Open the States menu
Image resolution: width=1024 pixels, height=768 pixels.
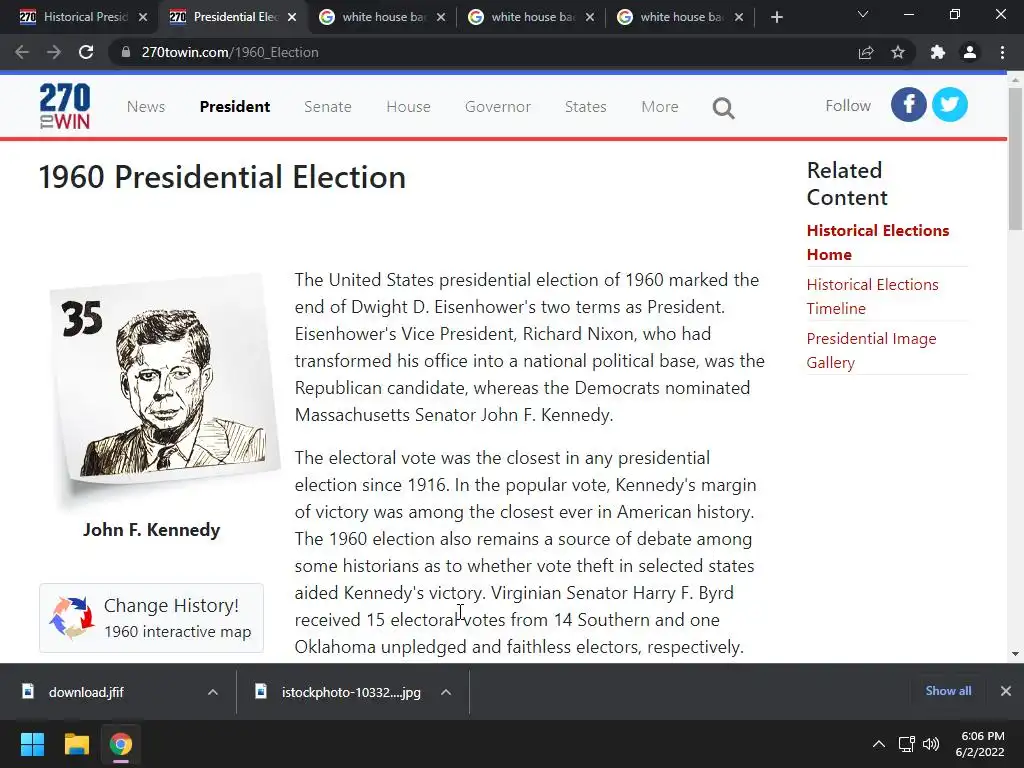click(x=586, y=106)
